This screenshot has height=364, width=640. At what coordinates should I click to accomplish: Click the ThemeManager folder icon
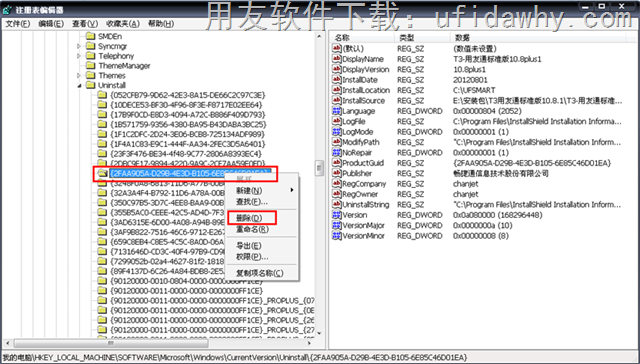90,66
